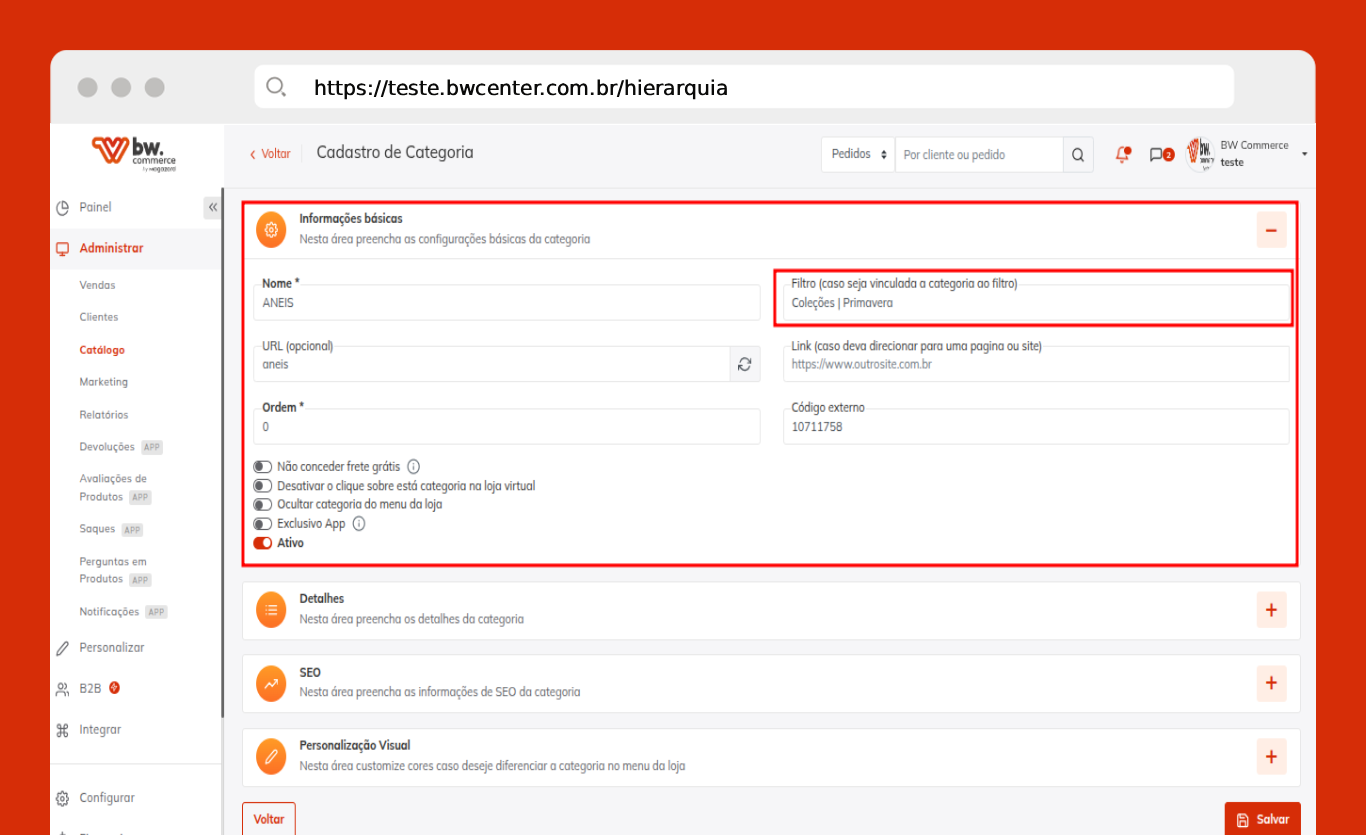Open the notifications bell icon
The height and width of the screenshot is (835, 1366).
coord(1123,154)
